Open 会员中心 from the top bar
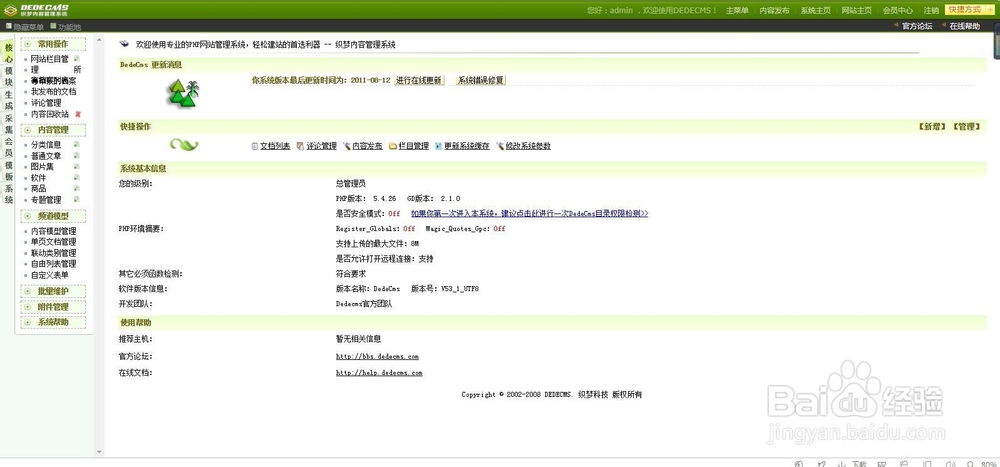 point(898,11)
